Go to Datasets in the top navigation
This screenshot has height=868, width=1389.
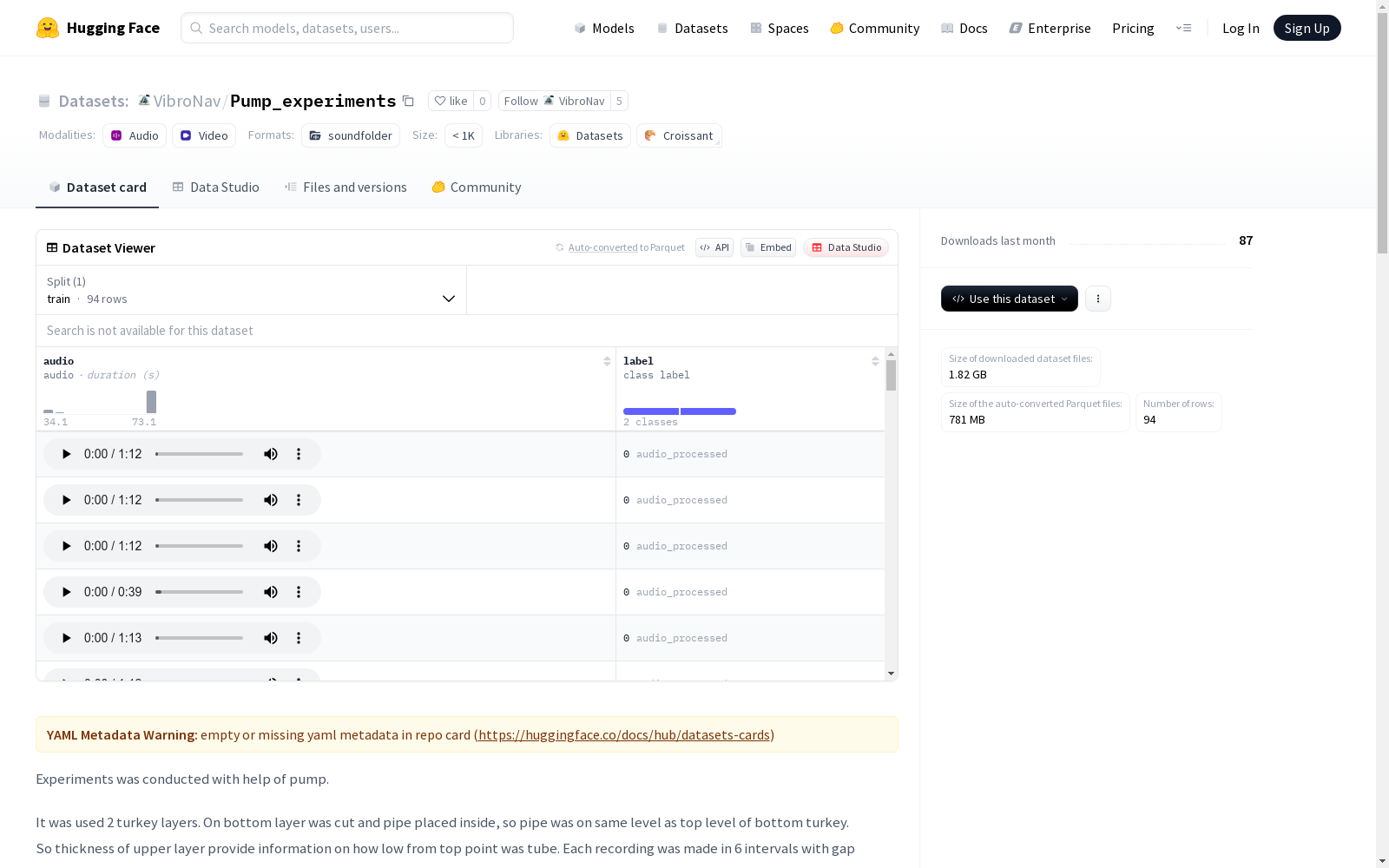coord(692,28)
